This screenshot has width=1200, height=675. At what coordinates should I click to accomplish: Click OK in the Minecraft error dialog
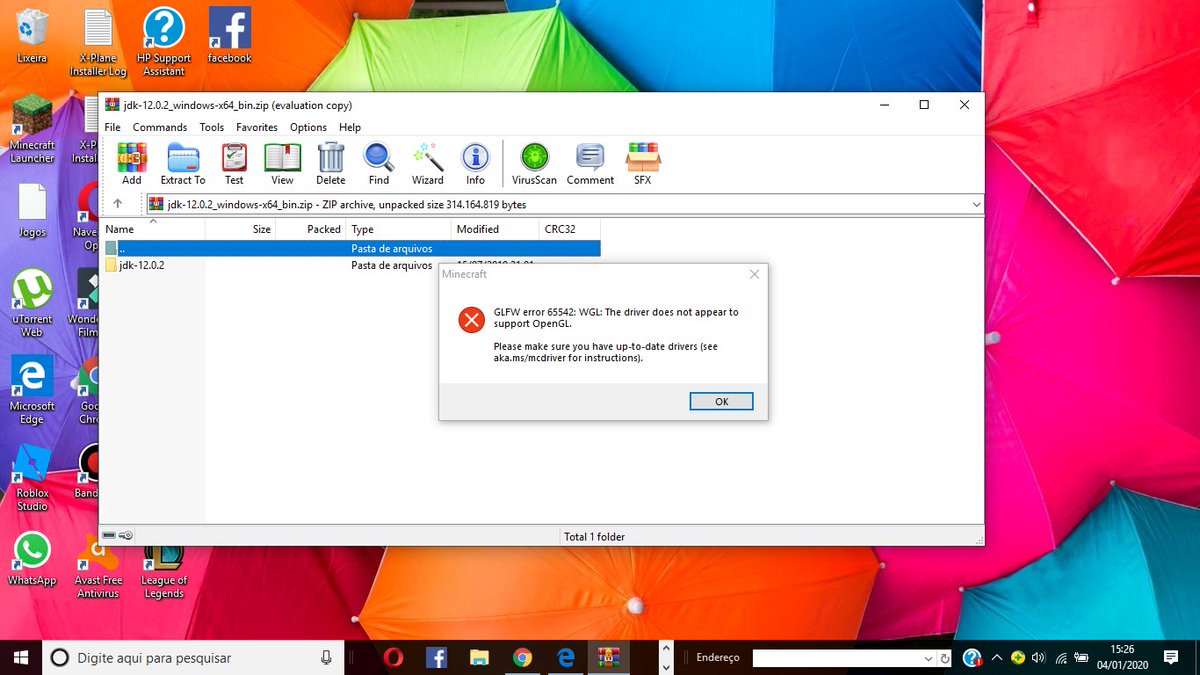coord(721,401)
